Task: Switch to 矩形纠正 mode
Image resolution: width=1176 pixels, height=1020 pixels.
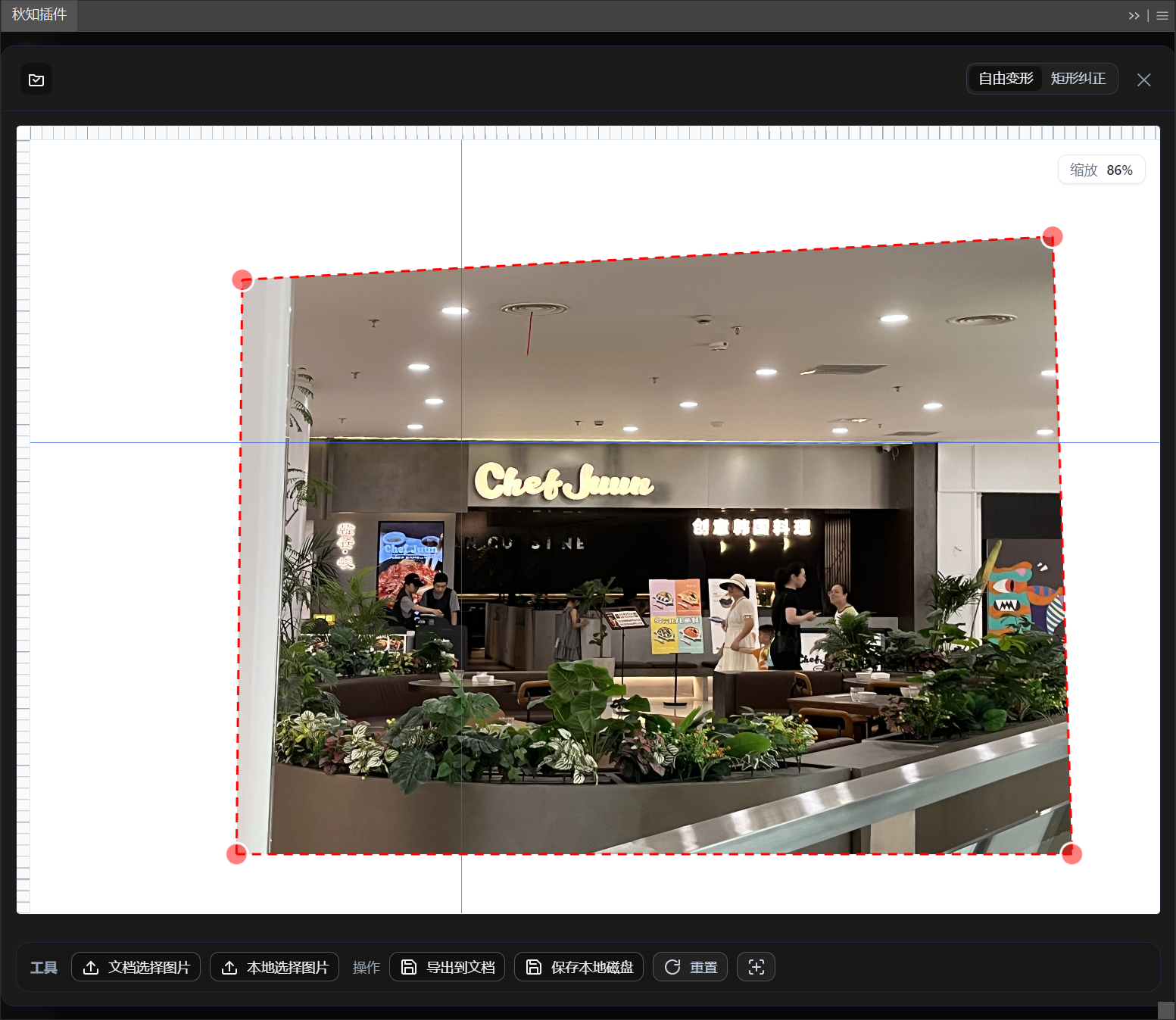Action: pos(1078,79)
